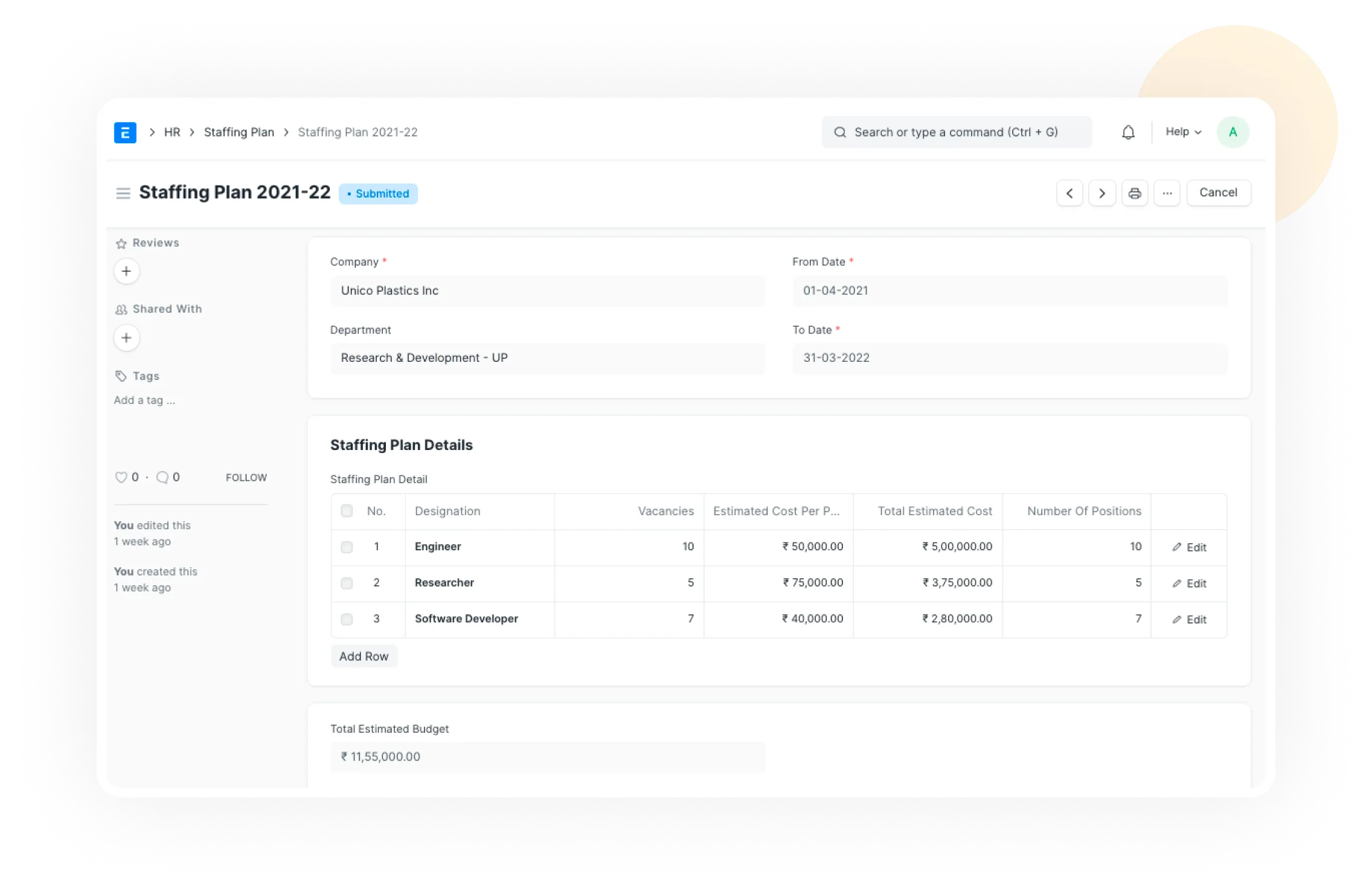
Task: Like the document with heart icon
Action: tap(121, 477)
